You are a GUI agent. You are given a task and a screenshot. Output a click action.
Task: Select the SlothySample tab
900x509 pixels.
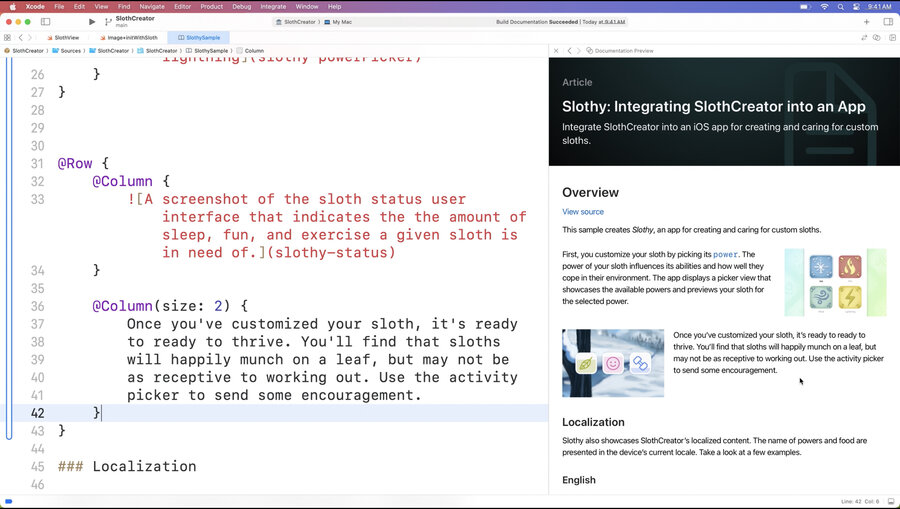199,37
